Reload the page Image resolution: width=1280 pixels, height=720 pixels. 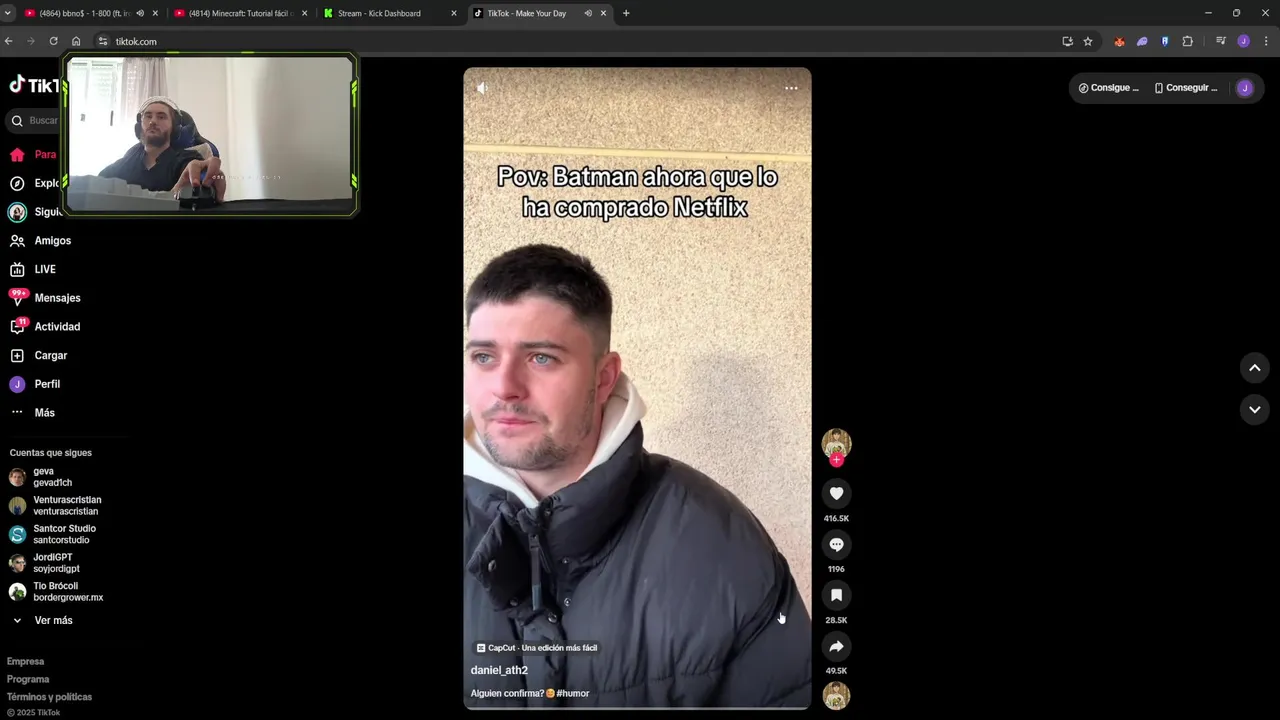[x=53, y=41]
